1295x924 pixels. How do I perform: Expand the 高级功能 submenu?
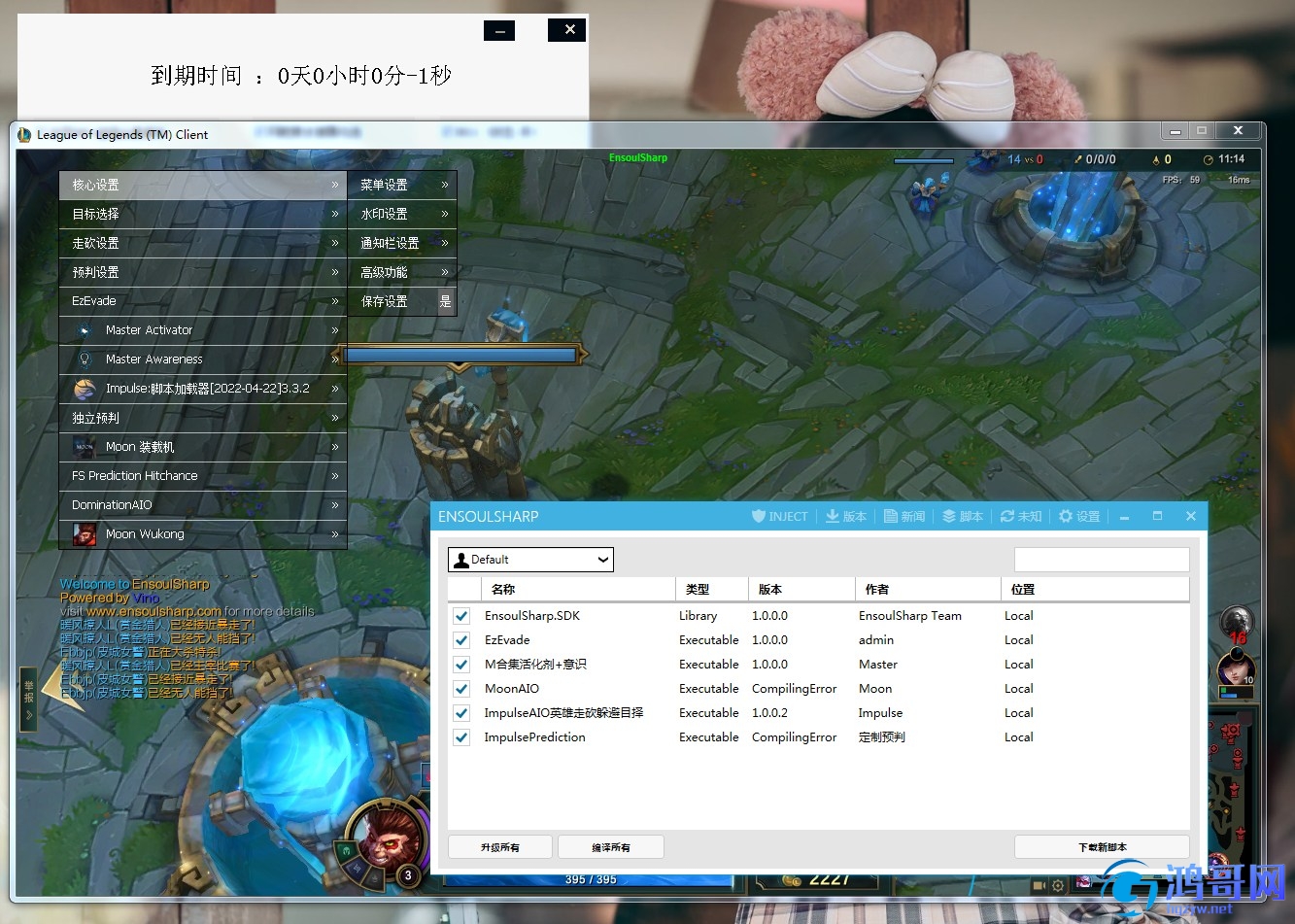coord(402,272)
